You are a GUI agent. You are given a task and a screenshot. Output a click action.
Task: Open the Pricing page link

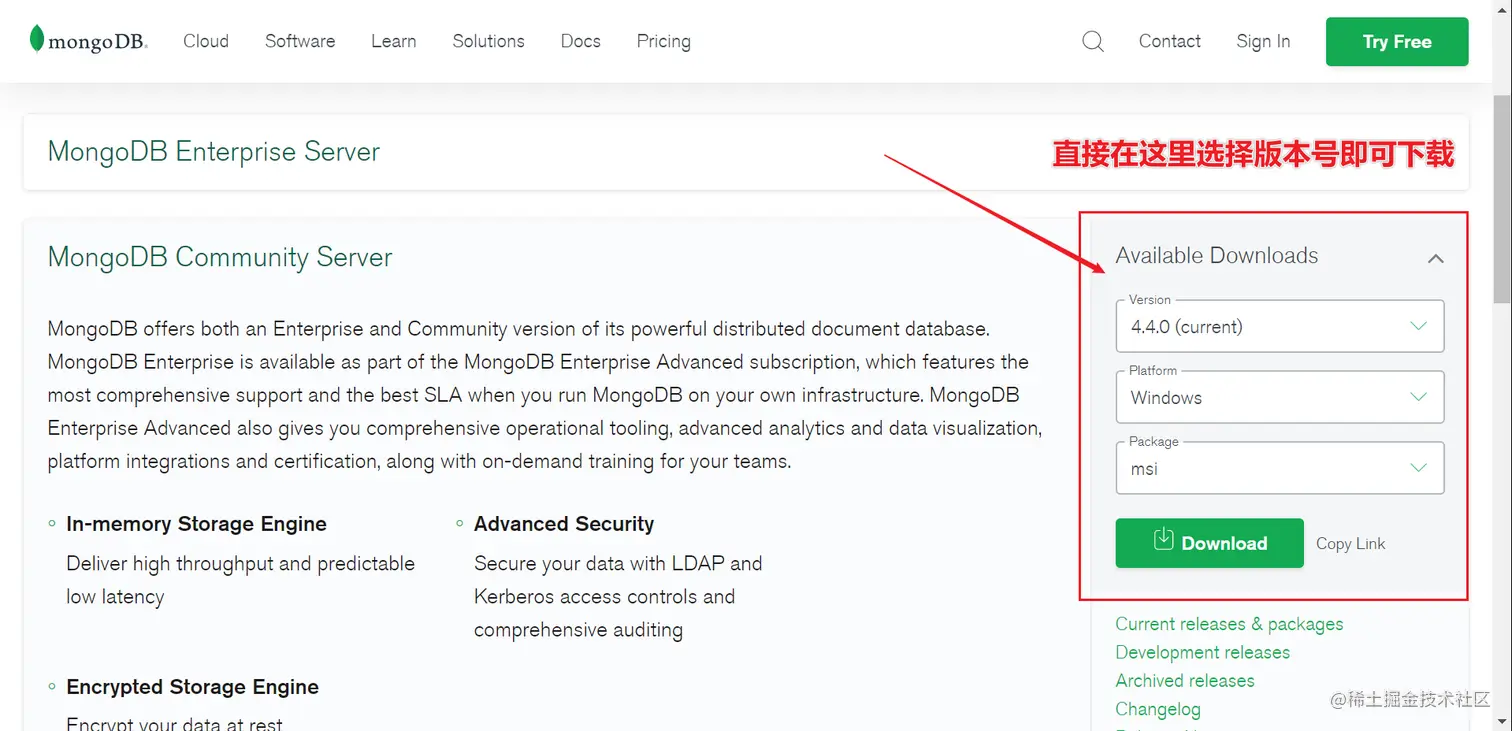[x=663, y=41]
